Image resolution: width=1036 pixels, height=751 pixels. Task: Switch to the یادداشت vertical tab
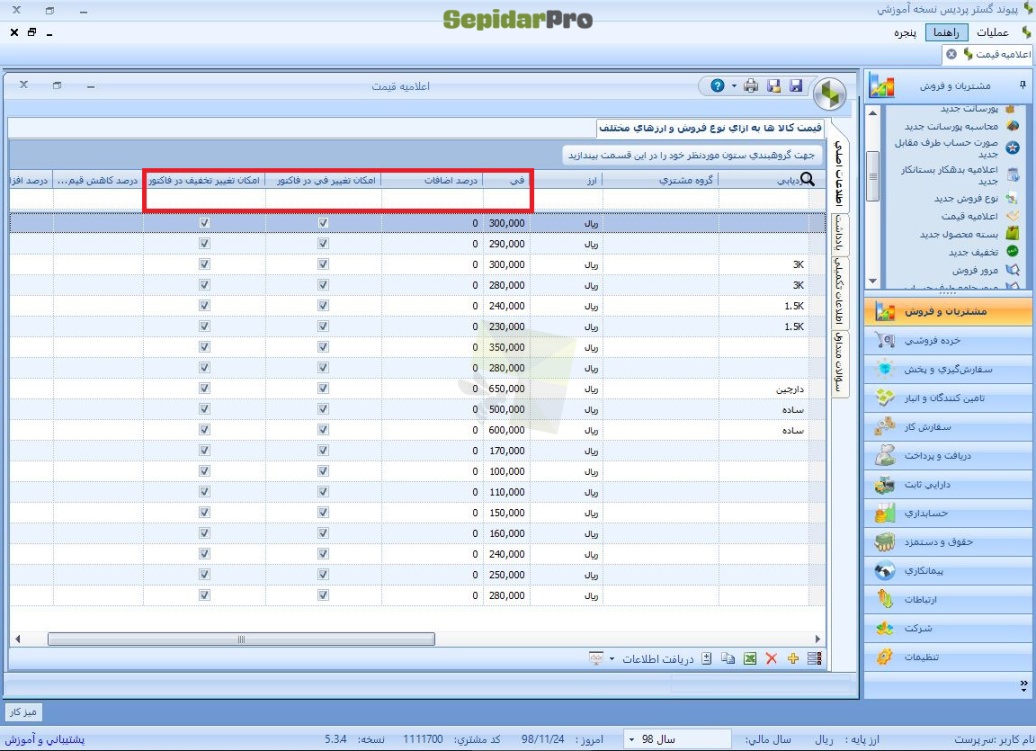pos(838,233)
